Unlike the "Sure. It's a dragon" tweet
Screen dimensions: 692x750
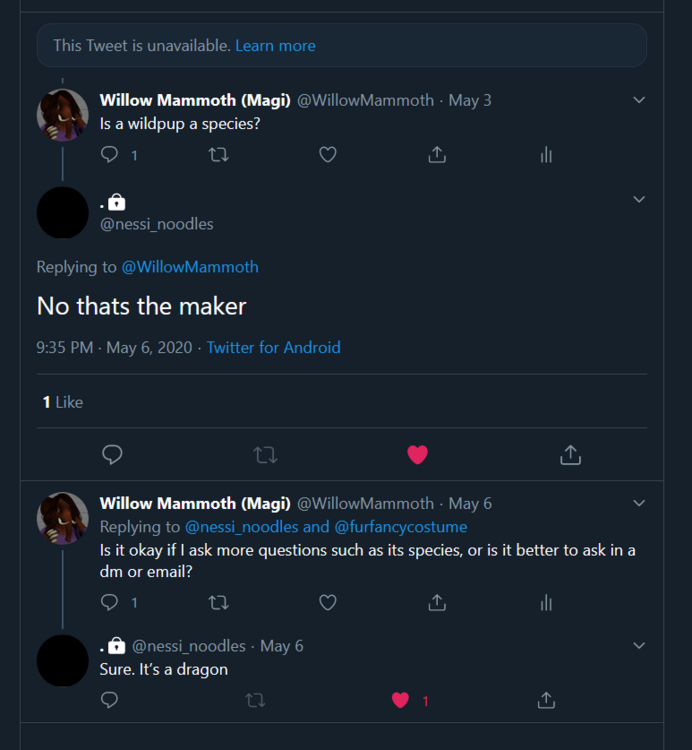point(401,700)
